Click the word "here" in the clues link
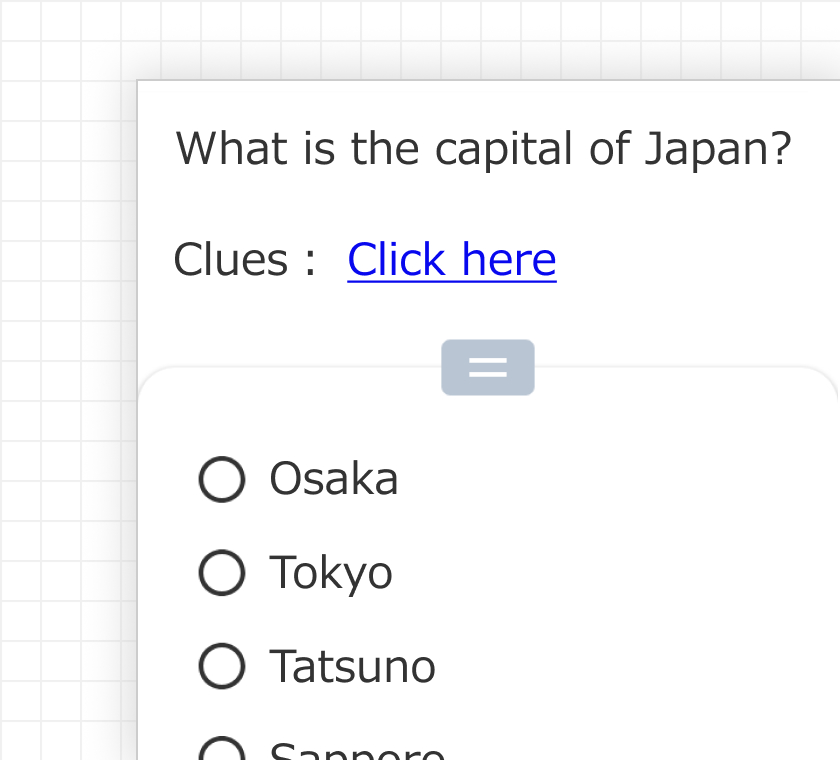This screenshot has width=840, height=760. click(509, 260)
